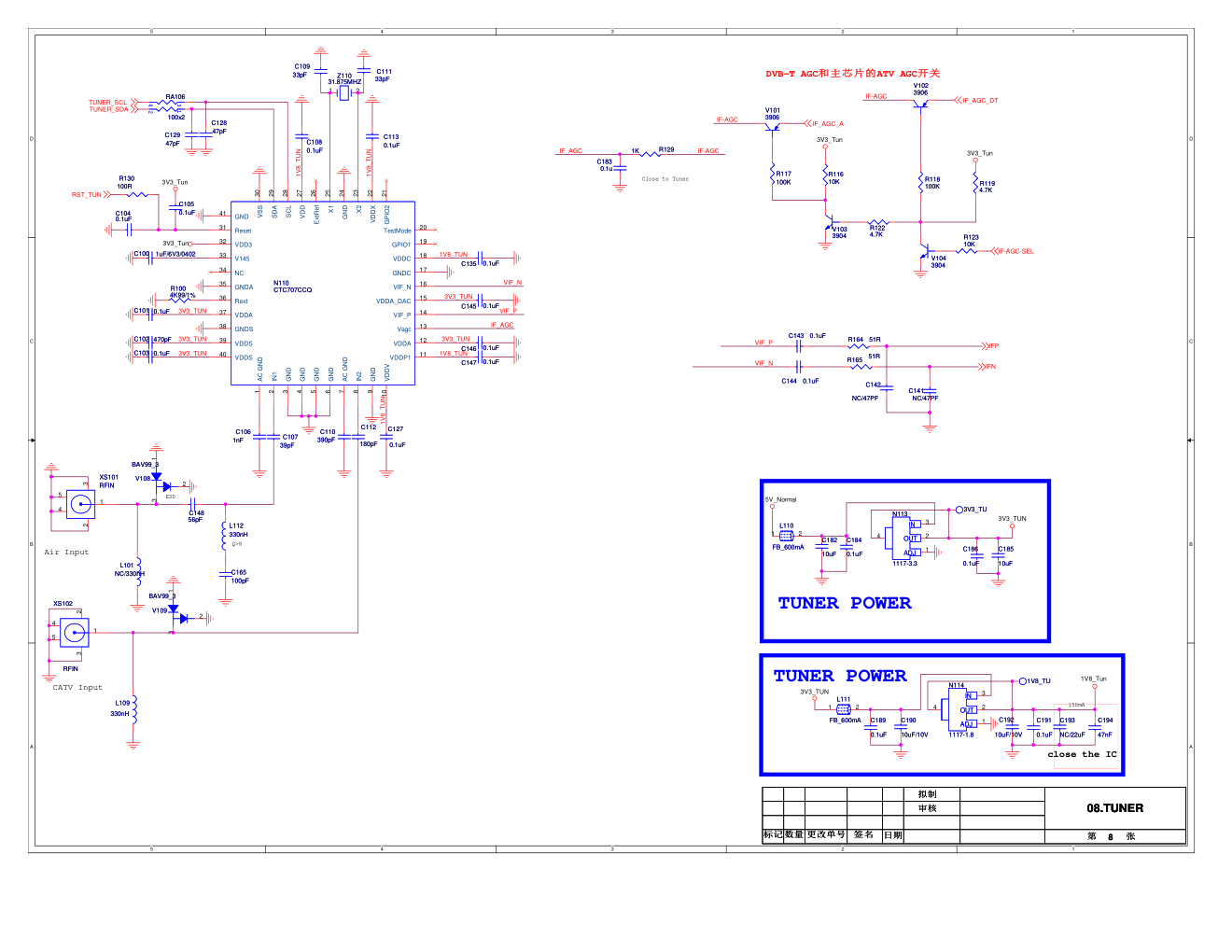Click the "C109" capacitor label

click(x=301, y=67)
